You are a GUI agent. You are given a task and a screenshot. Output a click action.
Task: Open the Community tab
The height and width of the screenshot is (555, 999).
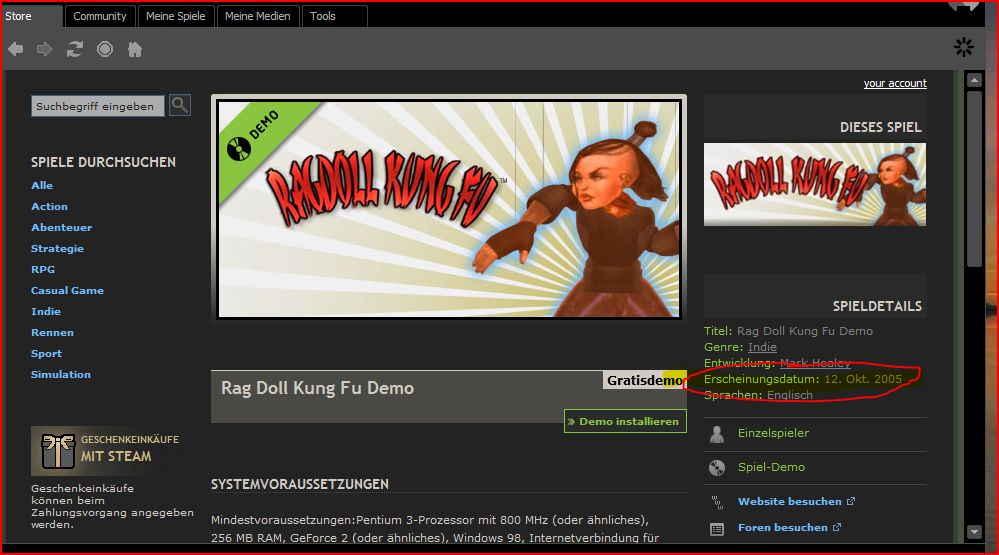coord(99,16)
